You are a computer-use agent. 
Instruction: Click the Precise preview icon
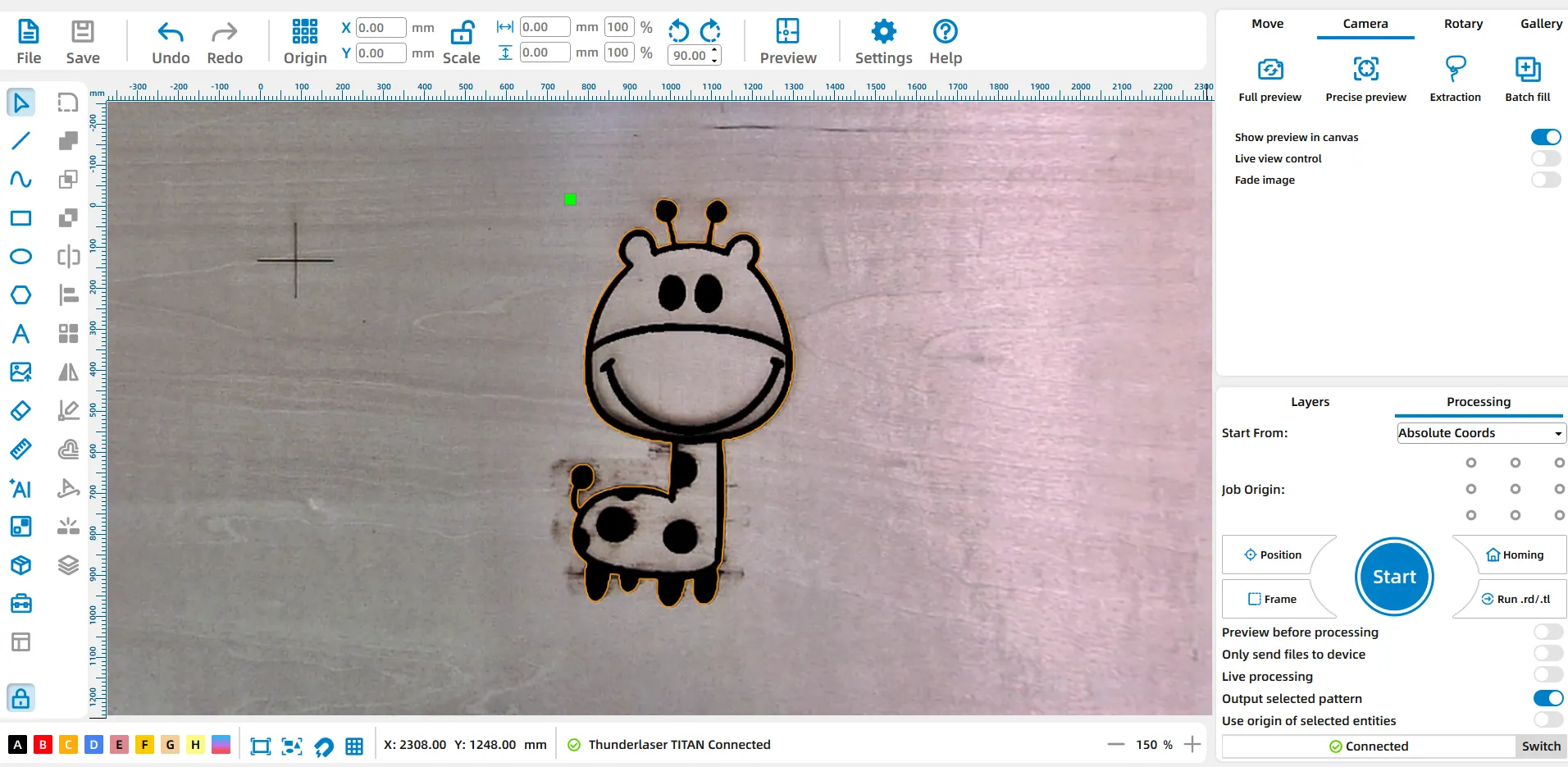1365,69
